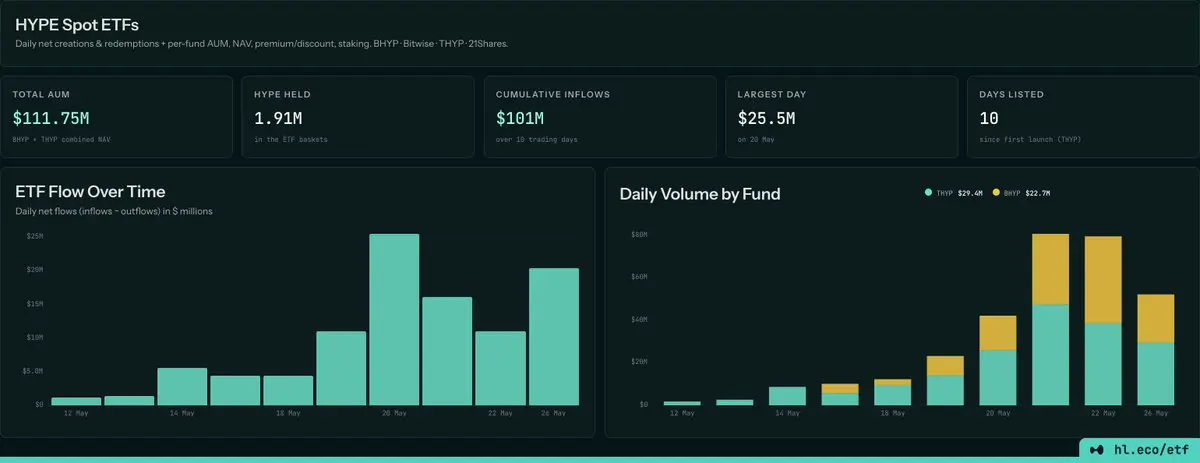
Task: Click the Largest Day value $25.5M
Action: point(767,118)
